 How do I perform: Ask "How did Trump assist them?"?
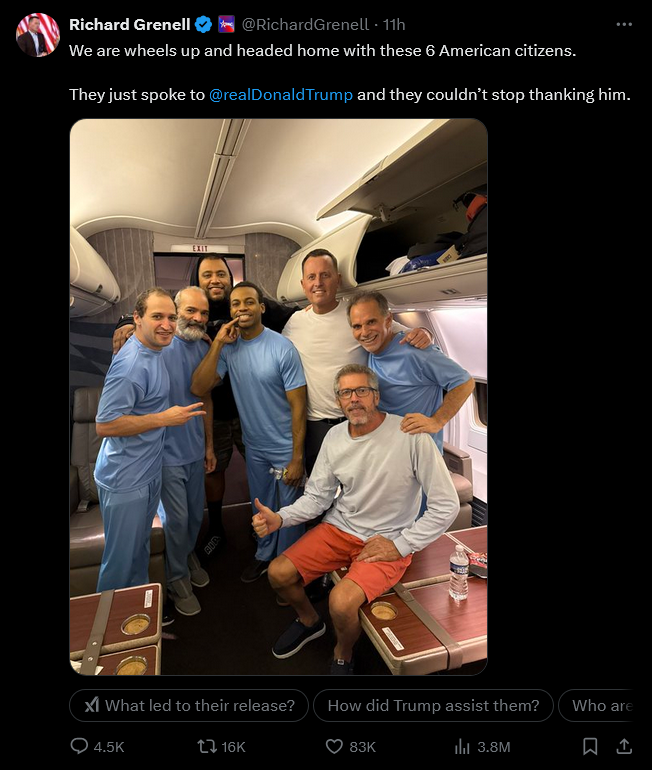point(433,706)
